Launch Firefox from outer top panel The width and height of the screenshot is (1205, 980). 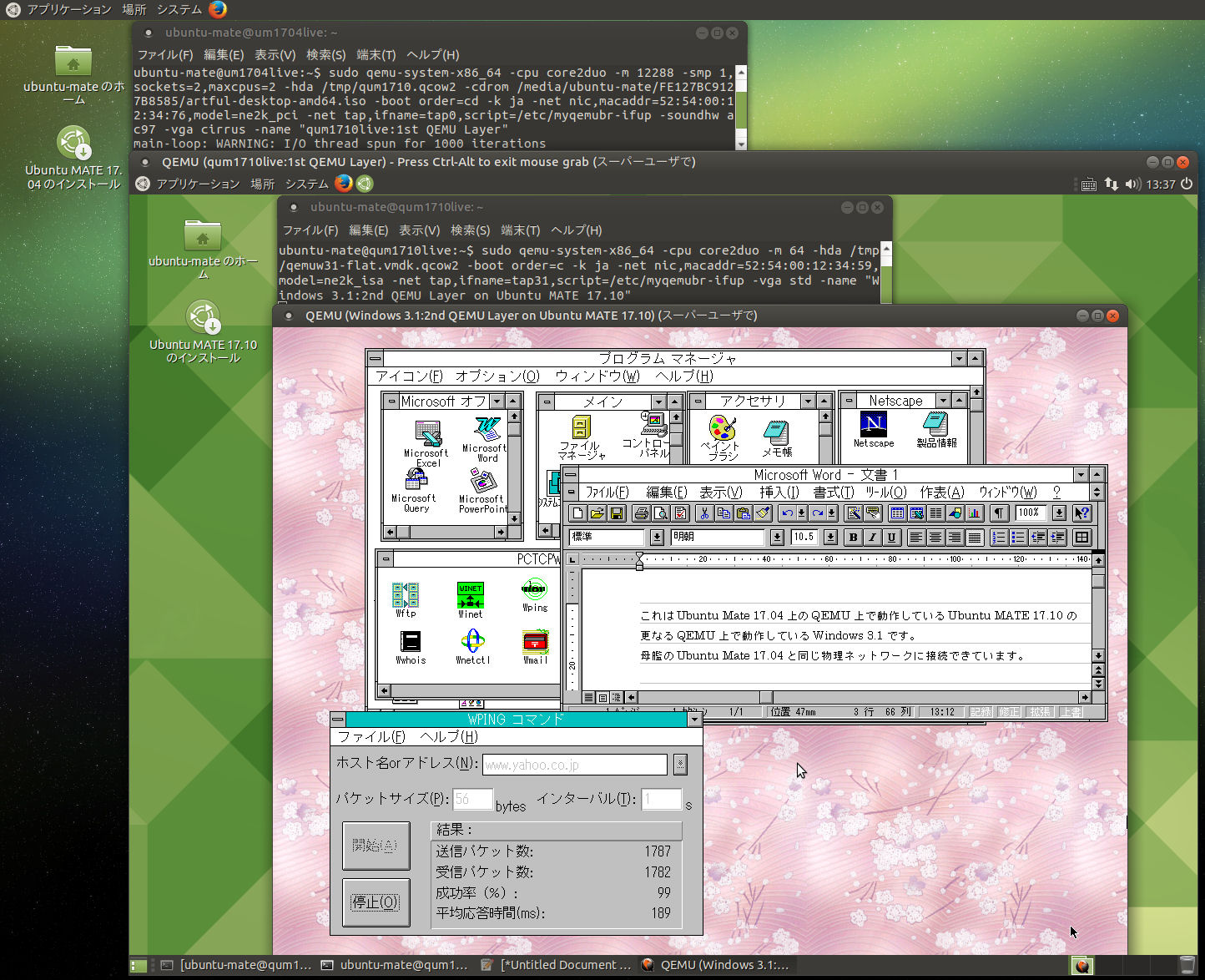click(x=218, y=9)
